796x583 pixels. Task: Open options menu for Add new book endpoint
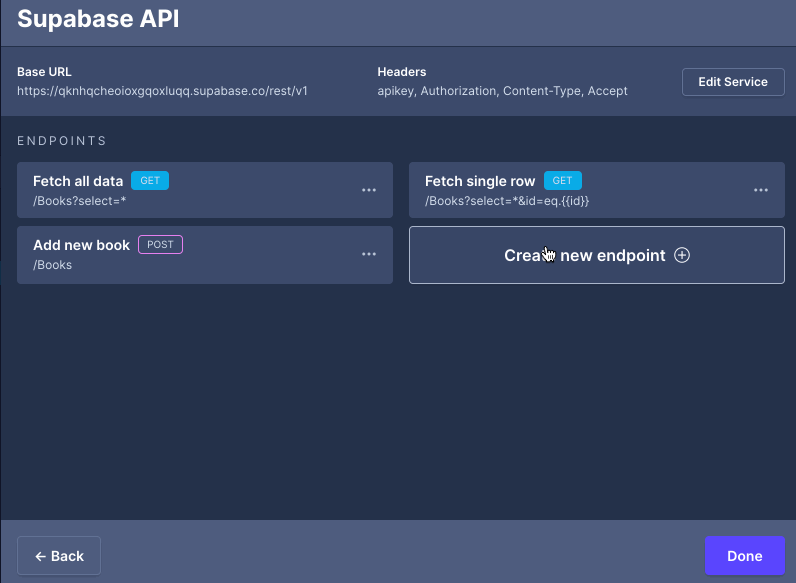[369, 254]
